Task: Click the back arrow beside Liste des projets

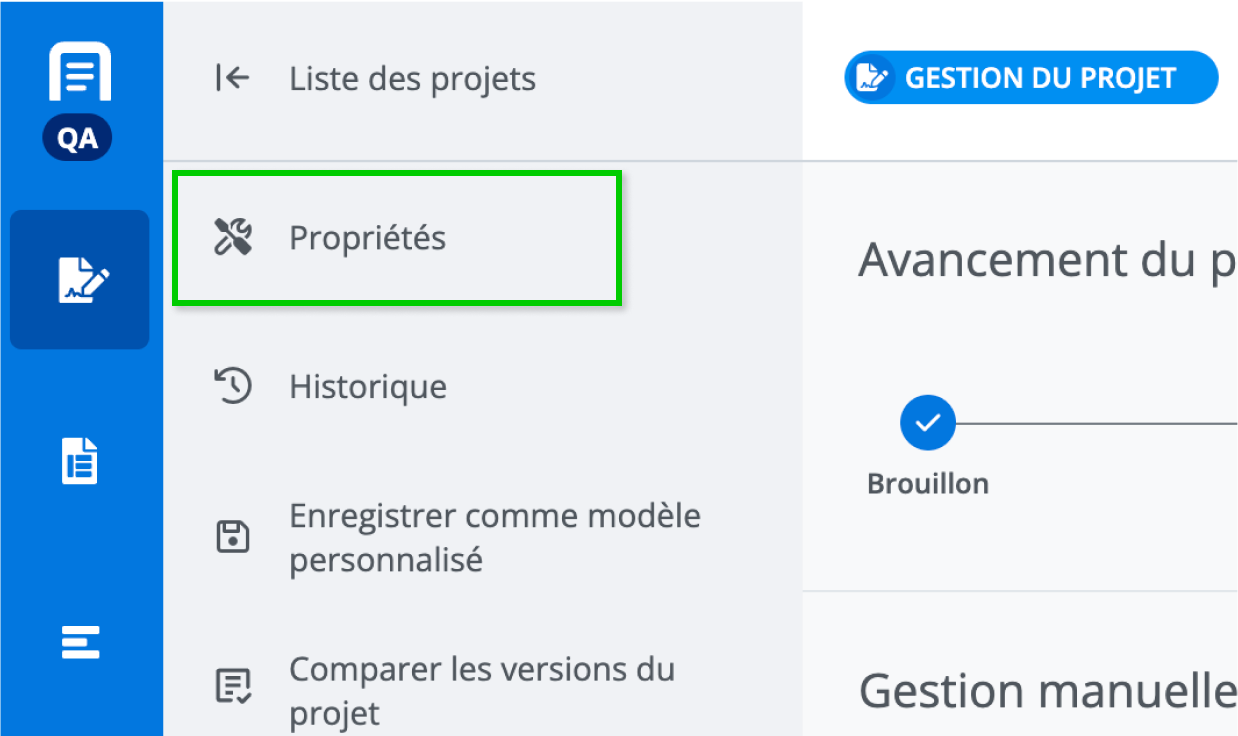Action: [232, 78]
